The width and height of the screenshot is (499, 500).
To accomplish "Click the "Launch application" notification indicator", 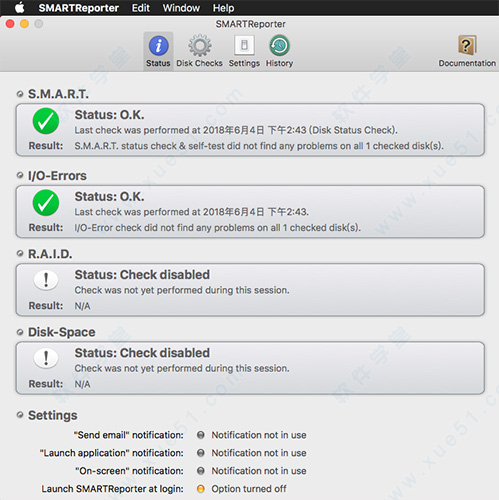I will tap(201, 453).
